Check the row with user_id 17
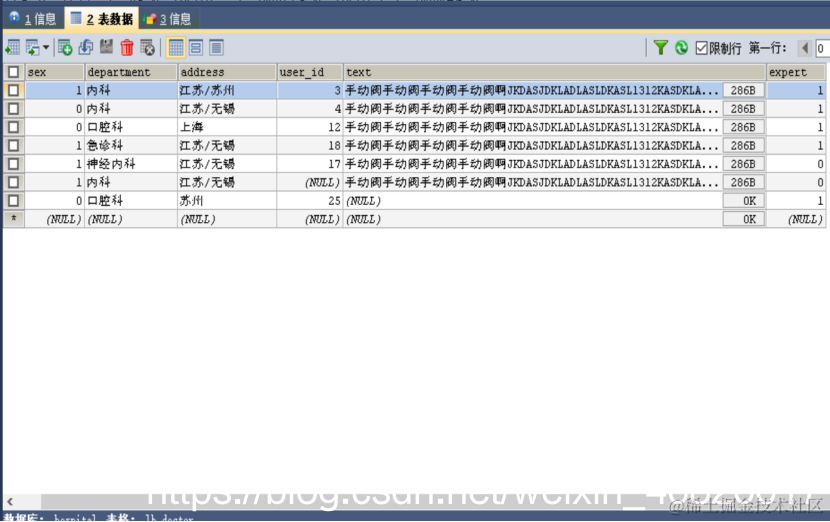Viewport: 830px width, 522px height. 14,164
